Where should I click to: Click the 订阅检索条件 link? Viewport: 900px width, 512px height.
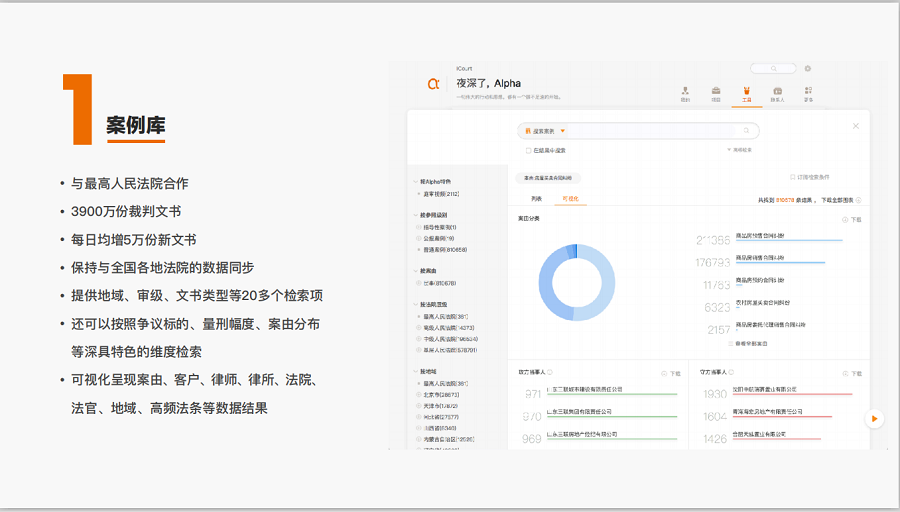coord(813,177)
